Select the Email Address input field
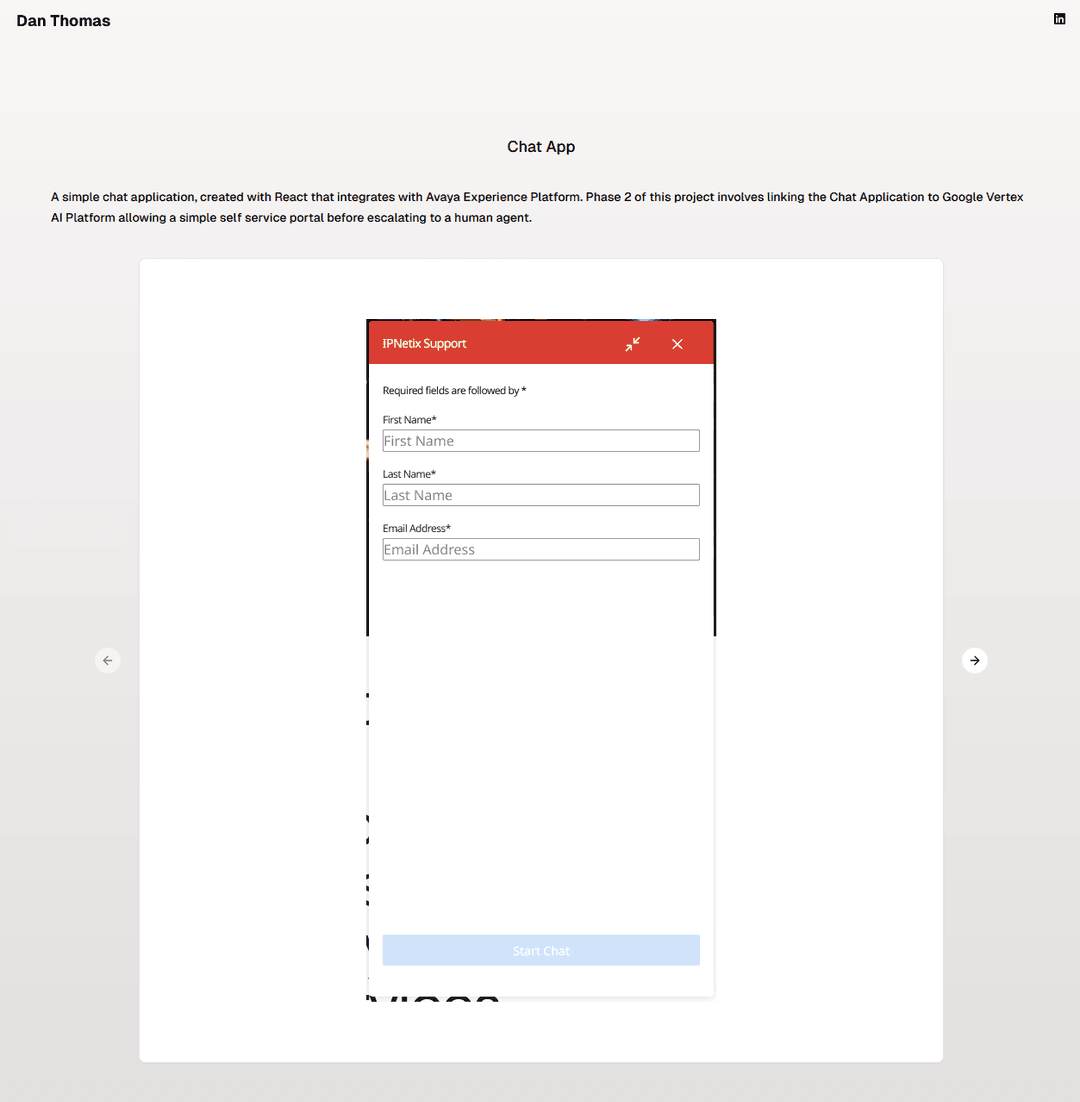Image resolution: width=1080 pixels, height=1102 pixels. coord(540,549)
